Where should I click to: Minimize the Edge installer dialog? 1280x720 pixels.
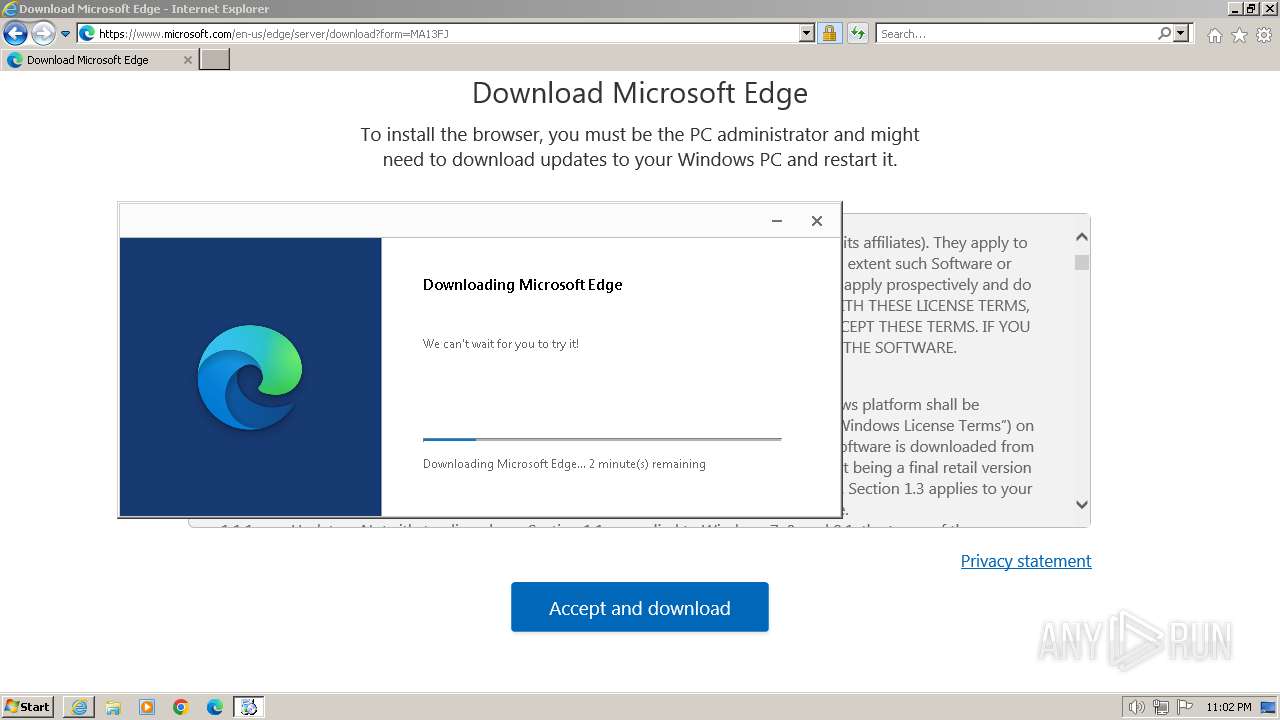(777, 221)
